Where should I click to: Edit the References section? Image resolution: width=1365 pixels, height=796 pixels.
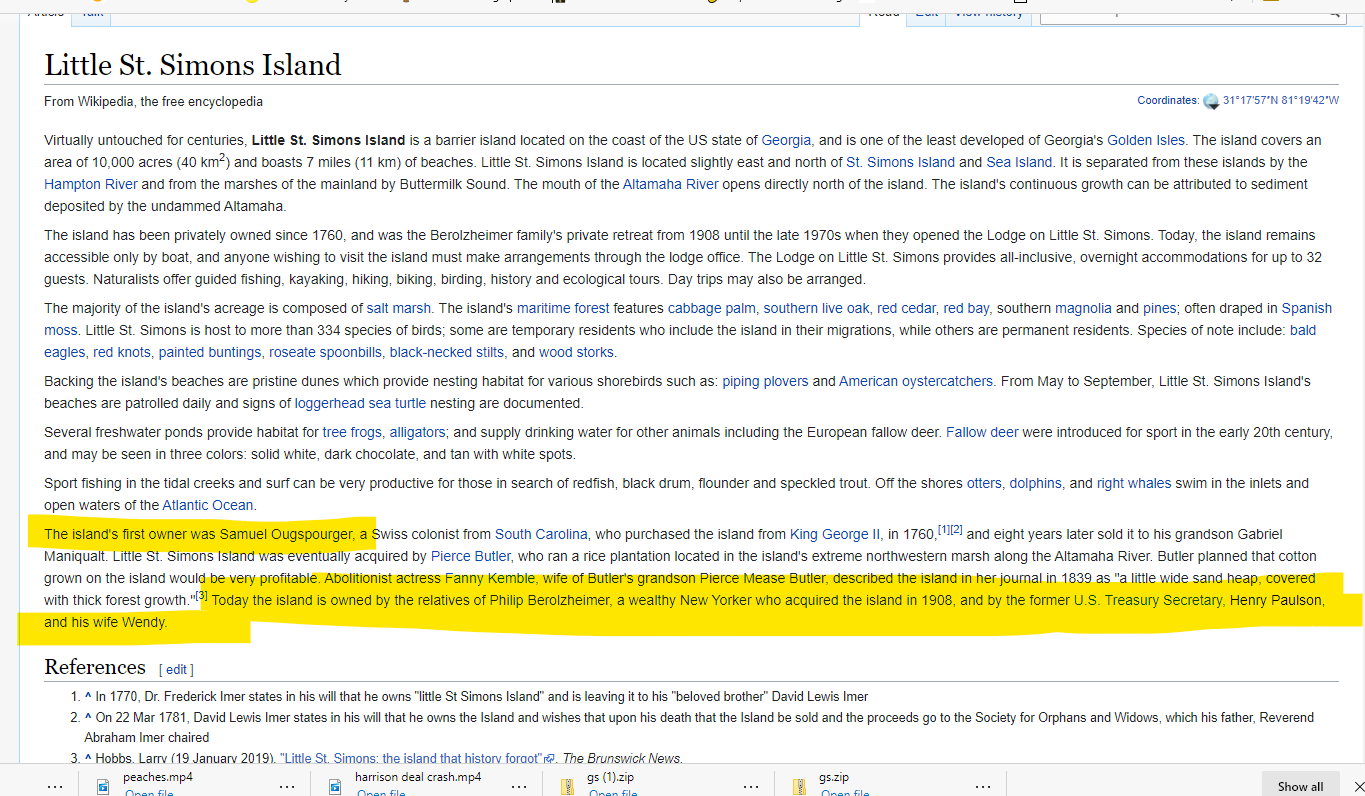(x=176, y=669)
